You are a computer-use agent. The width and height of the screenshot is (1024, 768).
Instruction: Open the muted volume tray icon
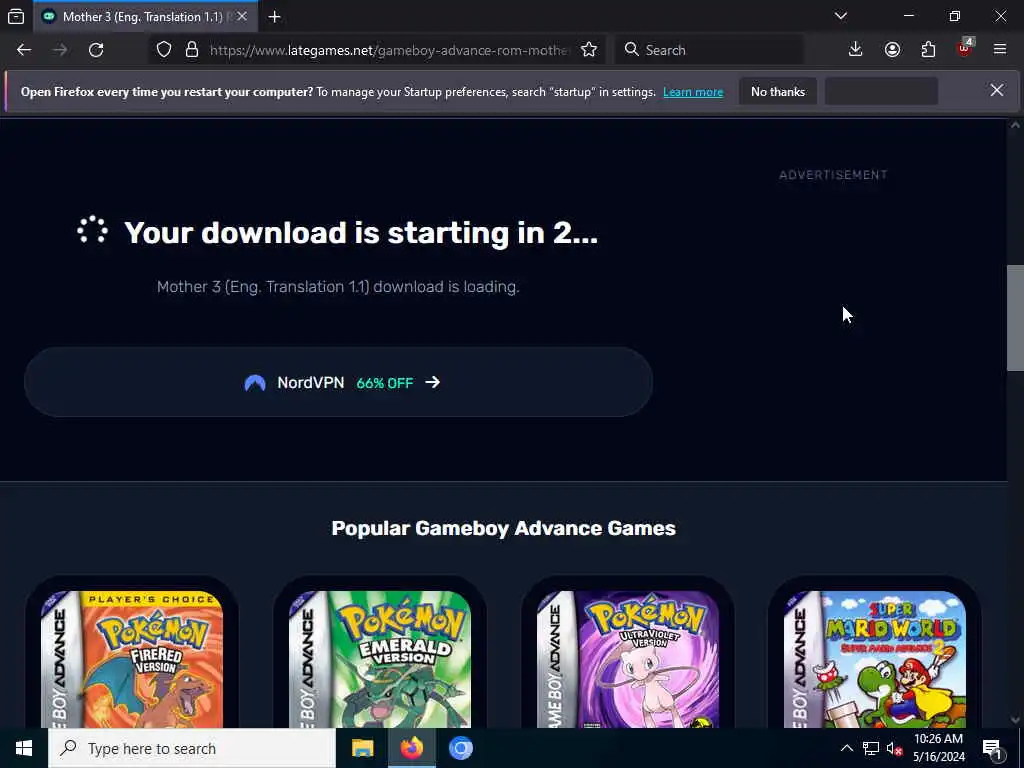894,748
